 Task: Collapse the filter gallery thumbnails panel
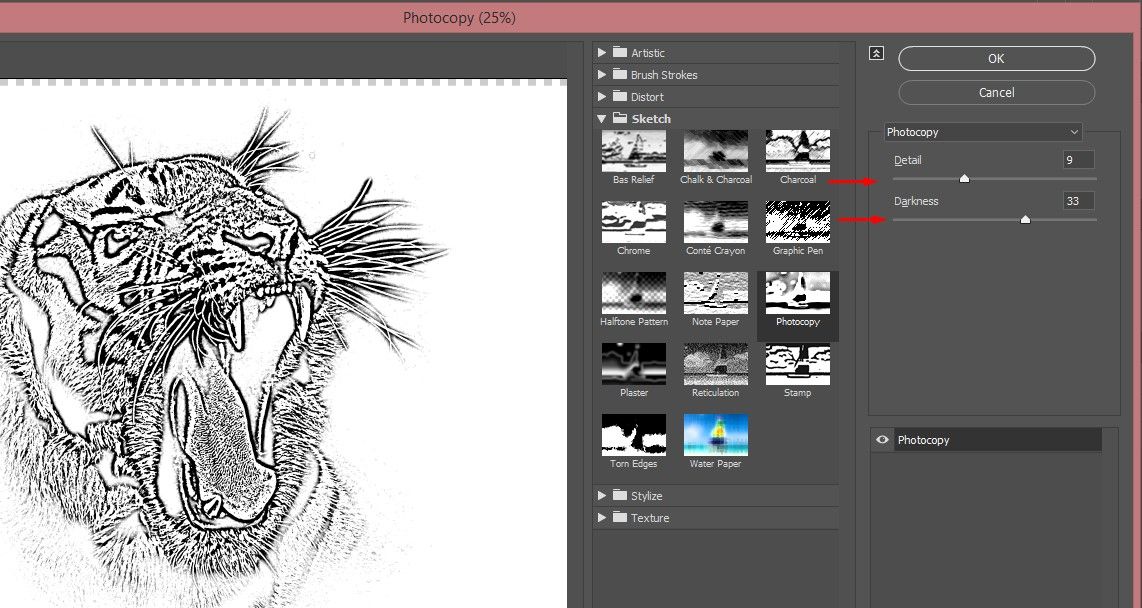[x=876, y=53]
